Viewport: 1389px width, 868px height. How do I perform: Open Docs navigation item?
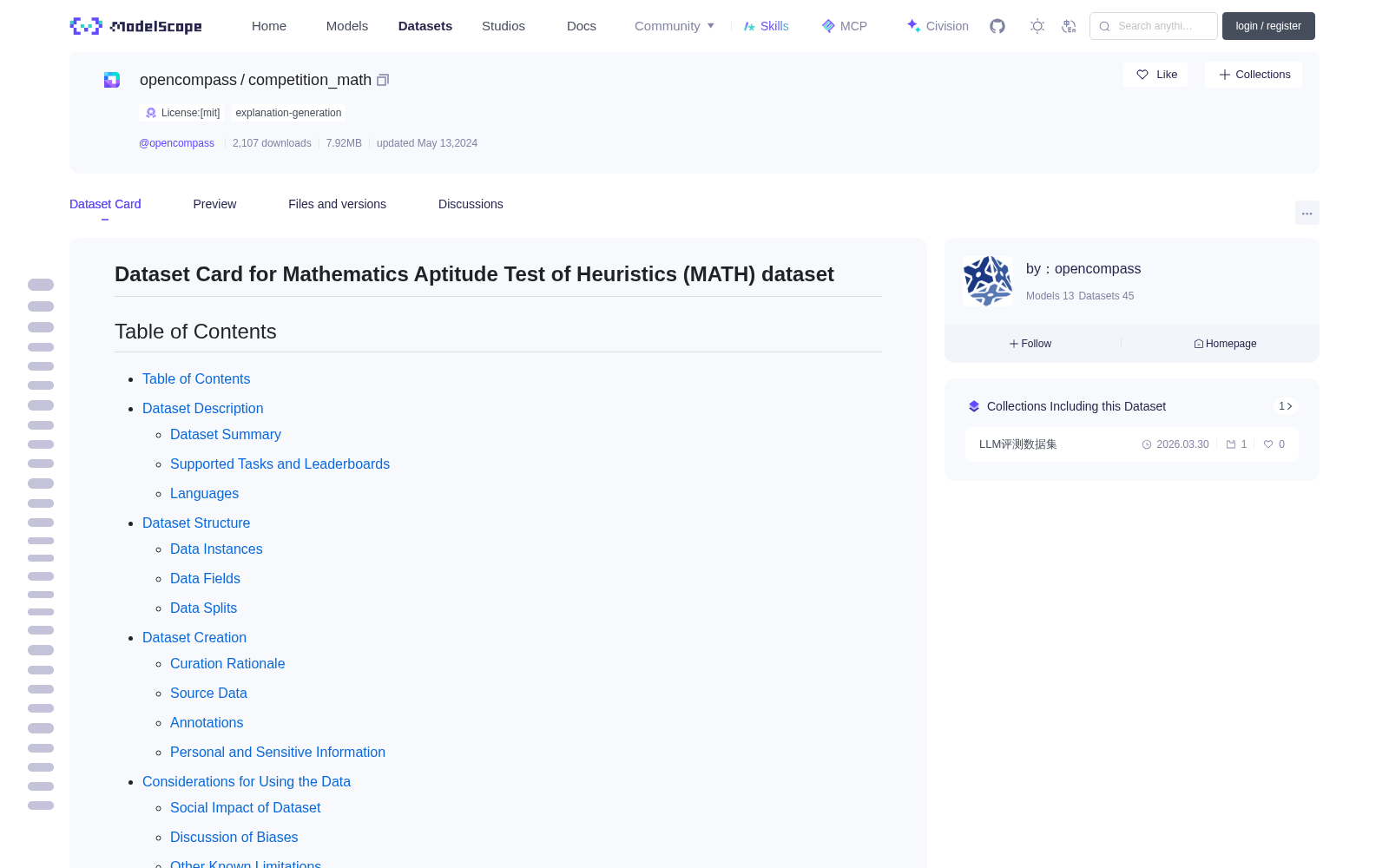[582, 26]
